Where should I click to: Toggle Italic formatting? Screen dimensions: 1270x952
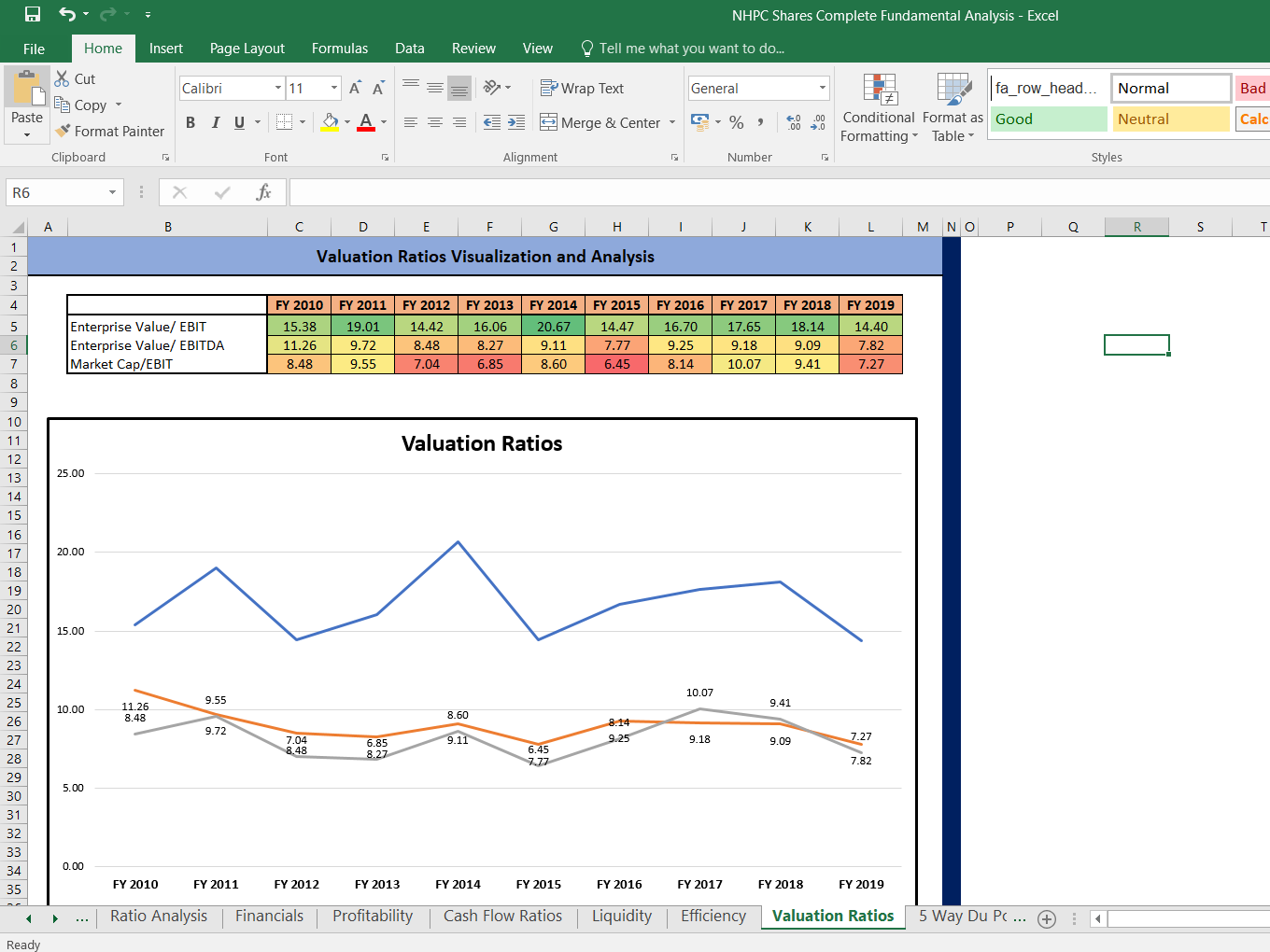(216, 122)
